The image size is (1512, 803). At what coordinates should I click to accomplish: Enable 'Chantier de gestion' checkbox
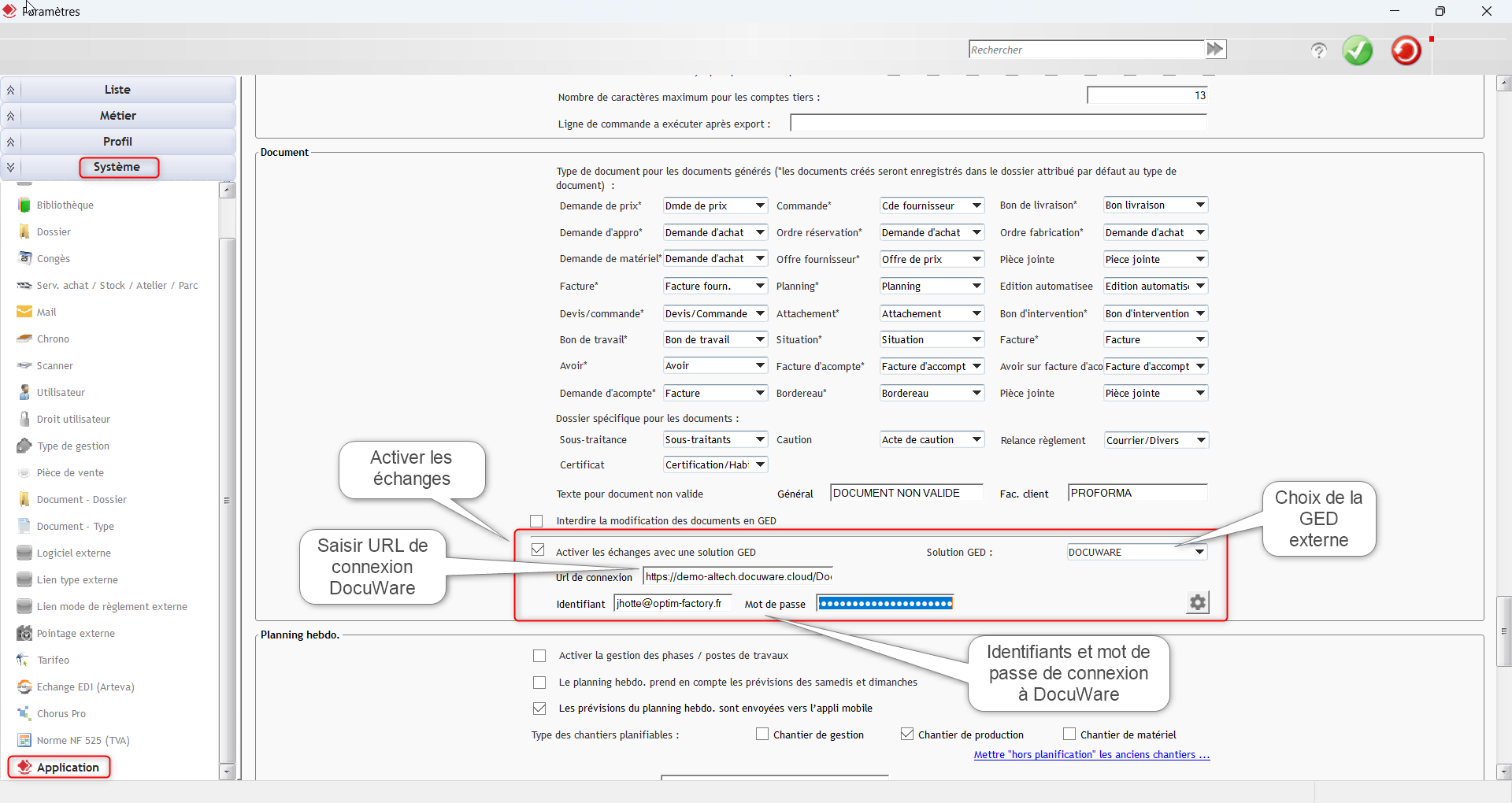pos(762,735)
